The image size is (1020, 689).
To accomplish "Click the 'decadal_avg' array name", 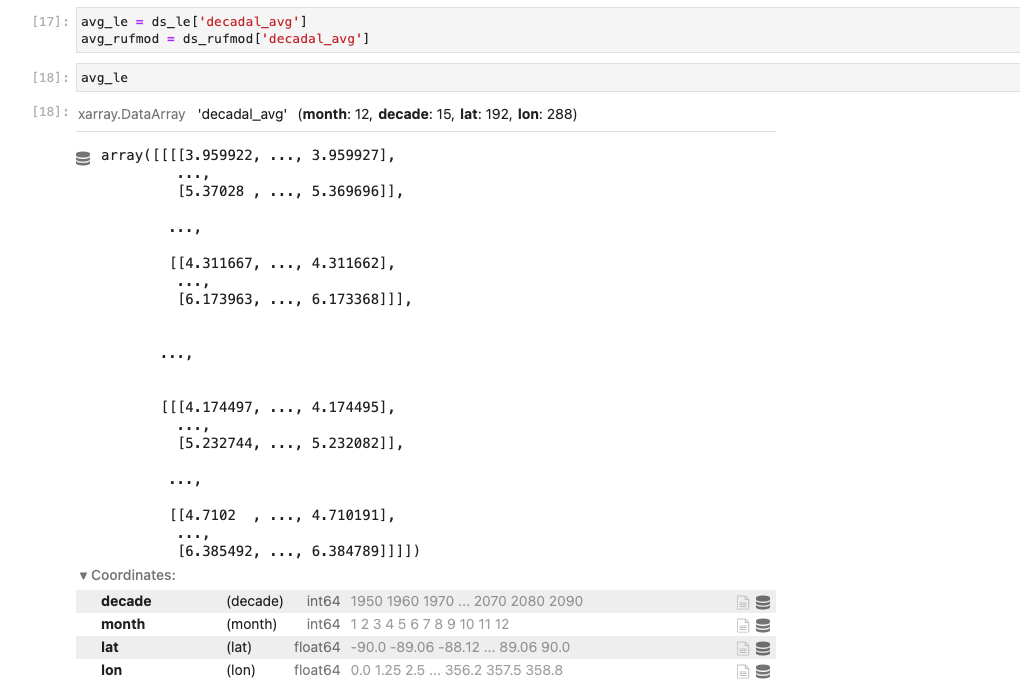I will click(242, 114).
